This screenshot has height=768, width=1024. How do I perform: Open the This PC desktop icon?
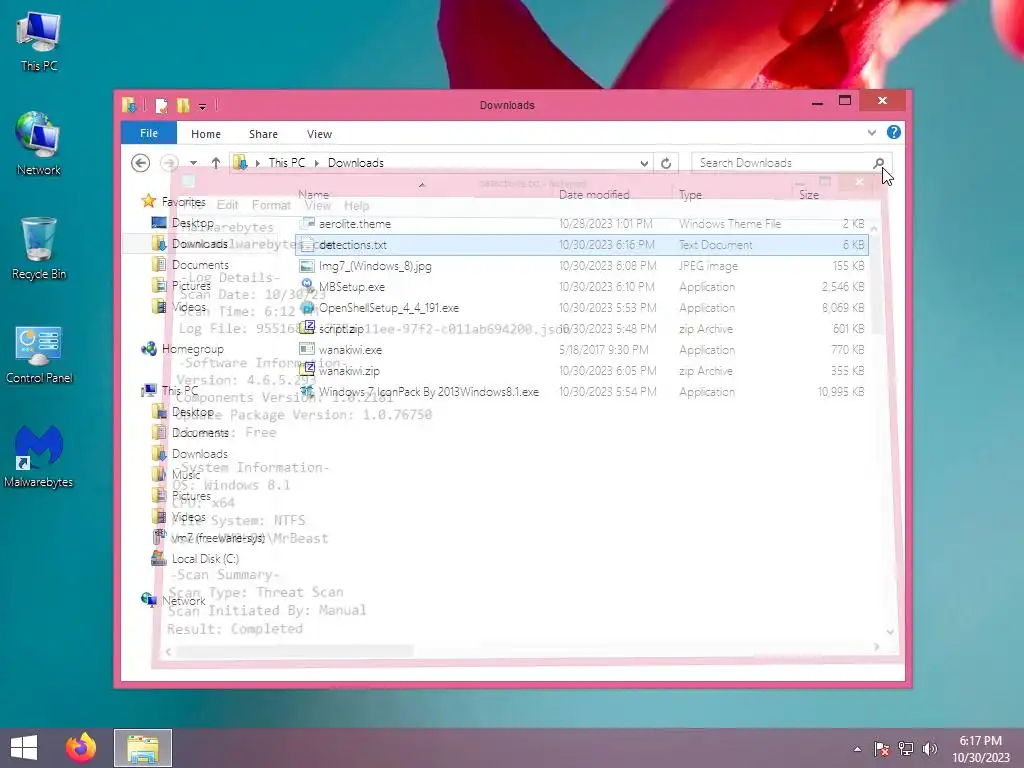39,42
